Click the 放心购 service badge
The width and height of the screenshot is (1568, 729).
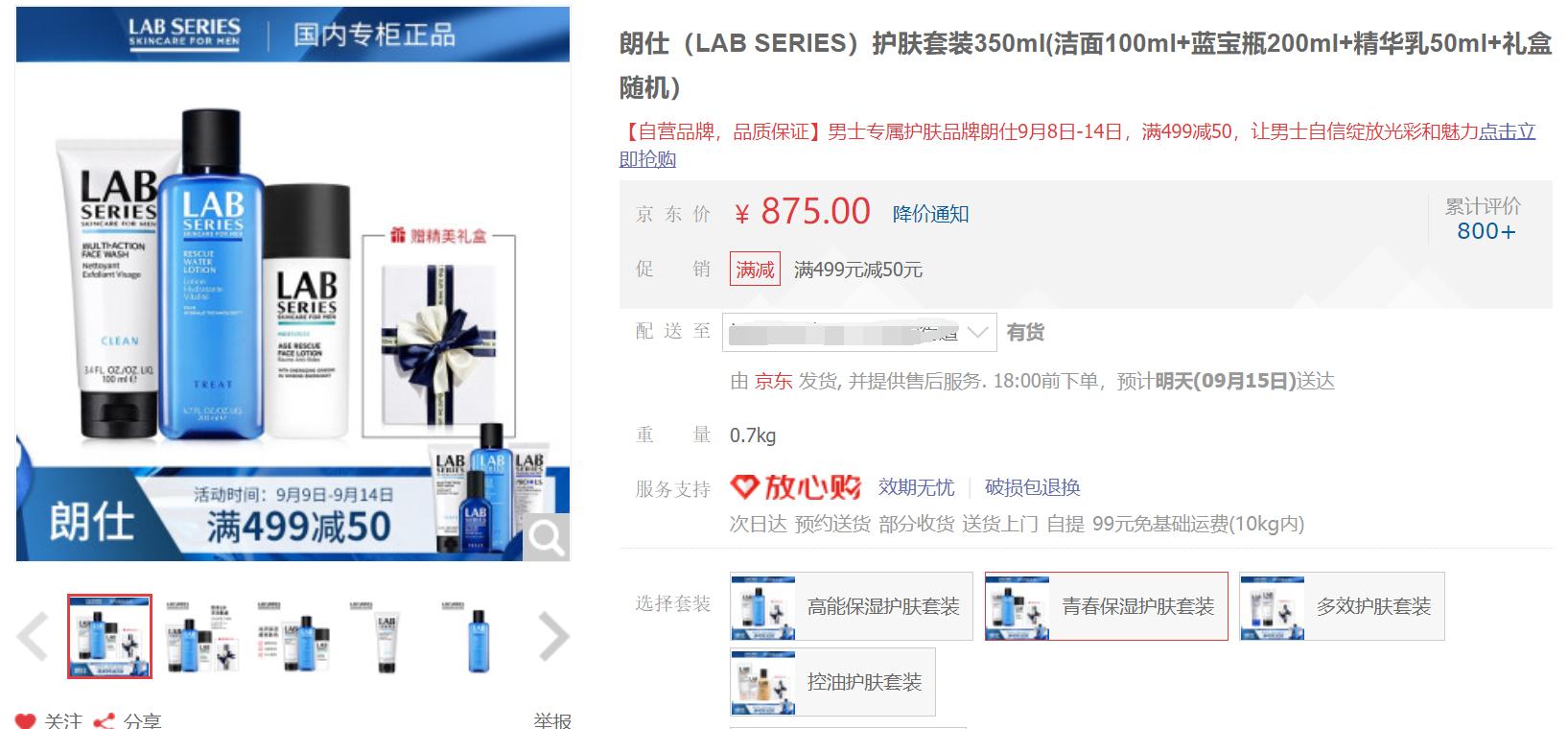click(796, 487)
